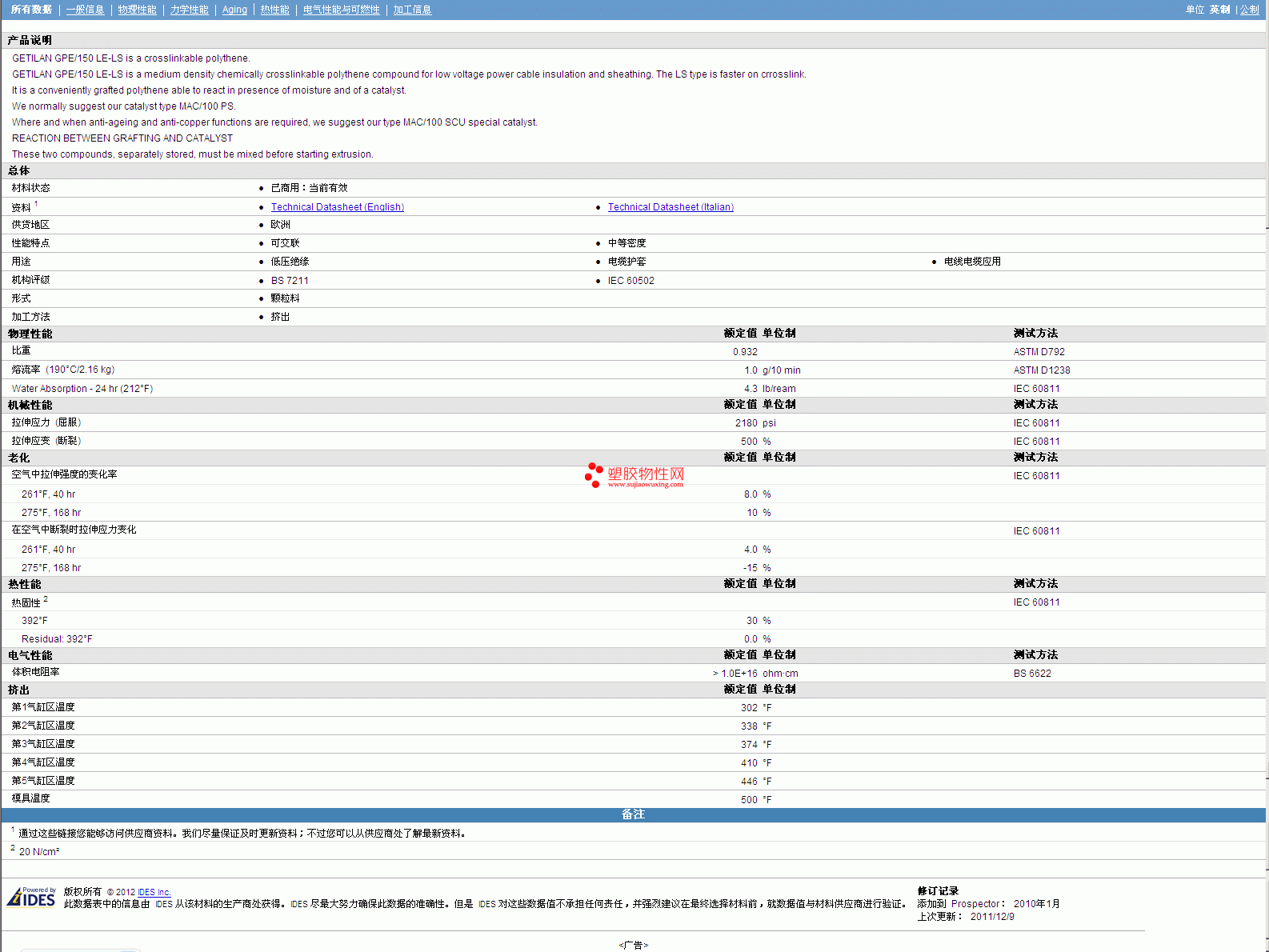The image size is (1269, 952).
Task: Select 英制 (imperial) units
Action: (x=1219, y=10)
